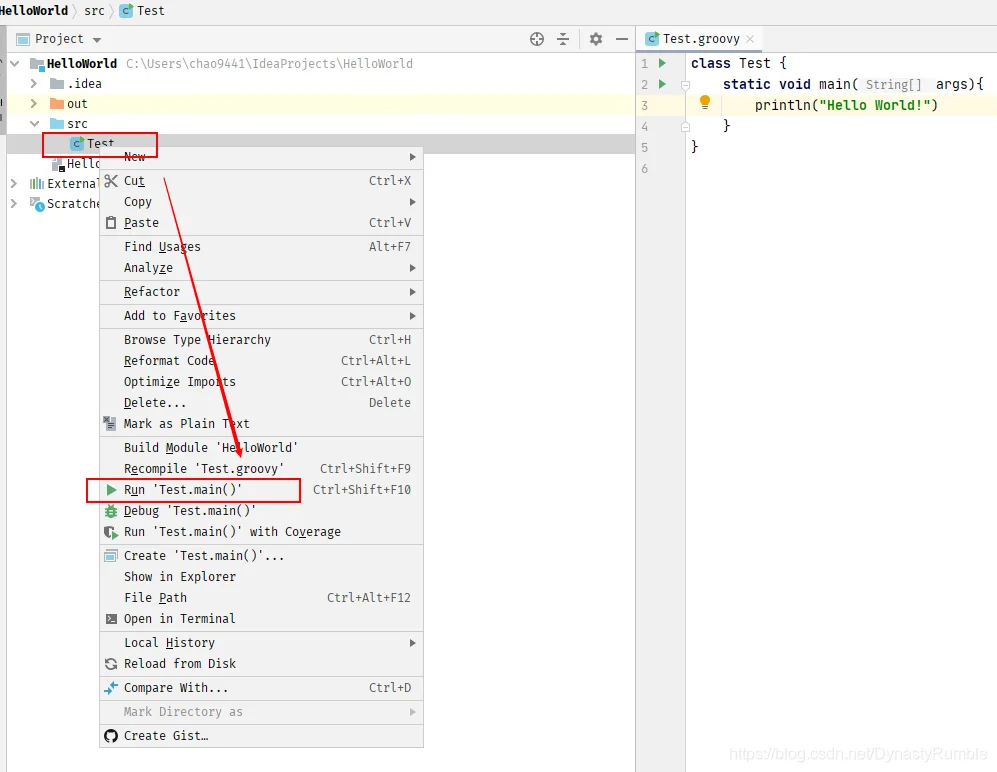This screenshot has height=772, width=997.
Task: Close the Test.groovy editor tab
Action: pyautogui.click(x=750, y=39)
